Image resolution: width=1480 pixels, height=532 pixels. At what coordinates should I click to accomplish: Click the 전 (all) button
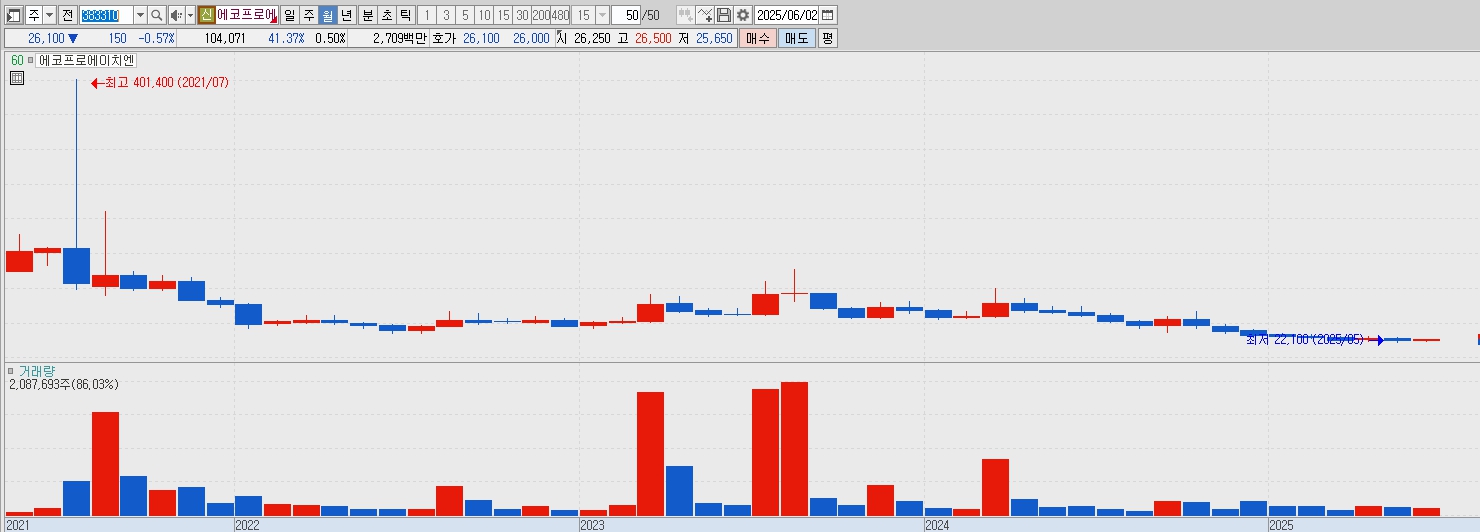click(x=67, y=15)
